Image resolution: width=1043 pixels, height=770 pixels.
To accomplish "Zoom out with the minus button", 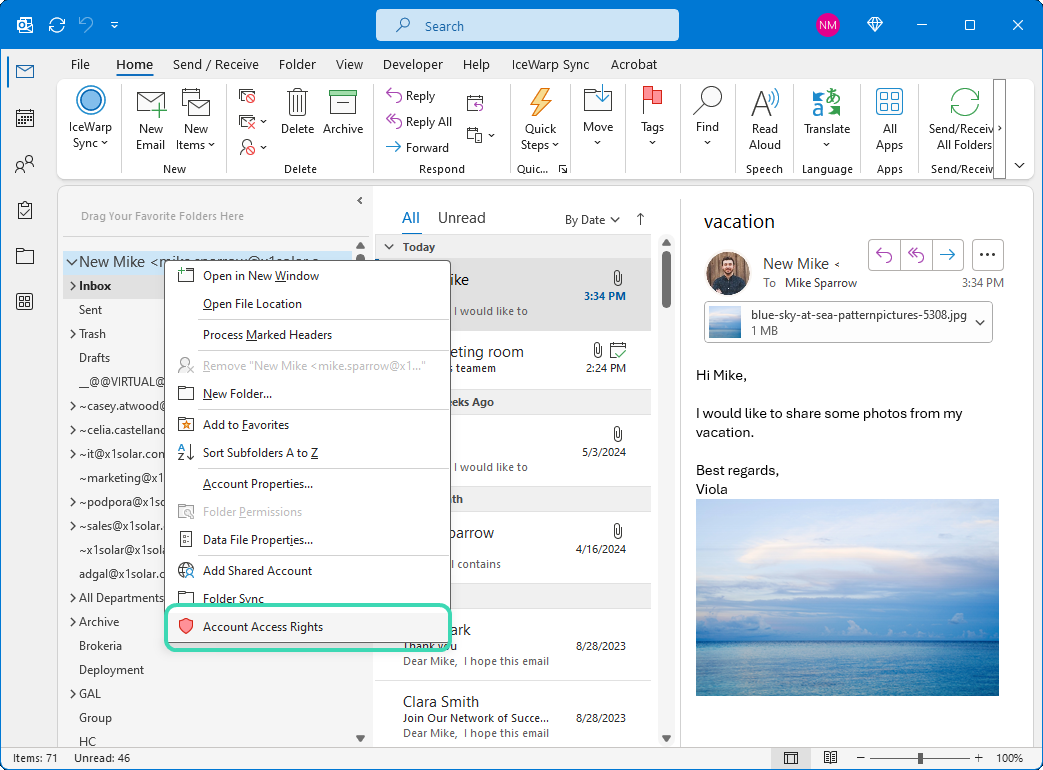I will pos(861,758).
